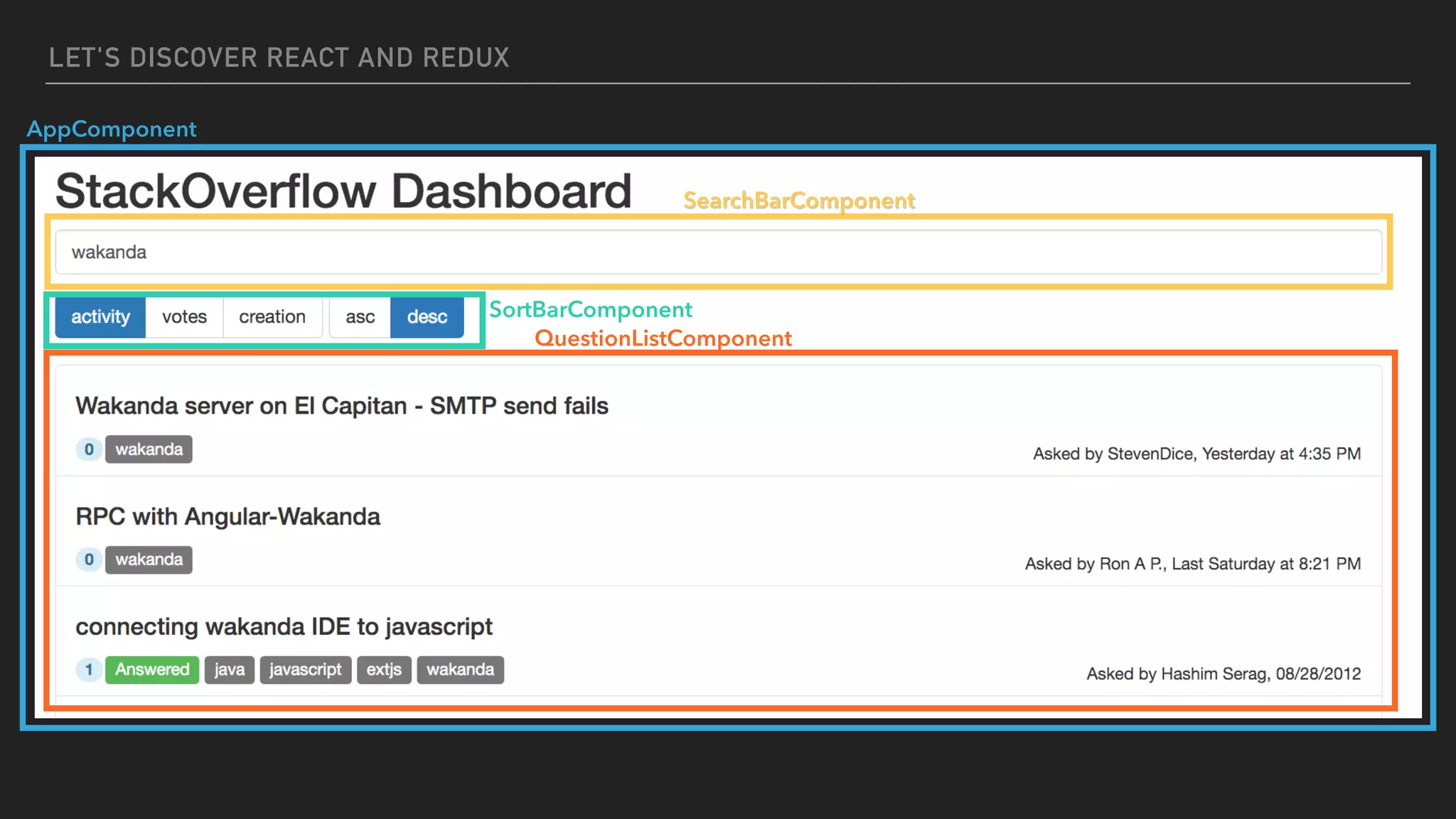Image resolution: width=1456 pixels, height=819 pixels.
Task: Click the slide title LET'S DISCOVER REACT AND REDUX
Action: [279, 58]
